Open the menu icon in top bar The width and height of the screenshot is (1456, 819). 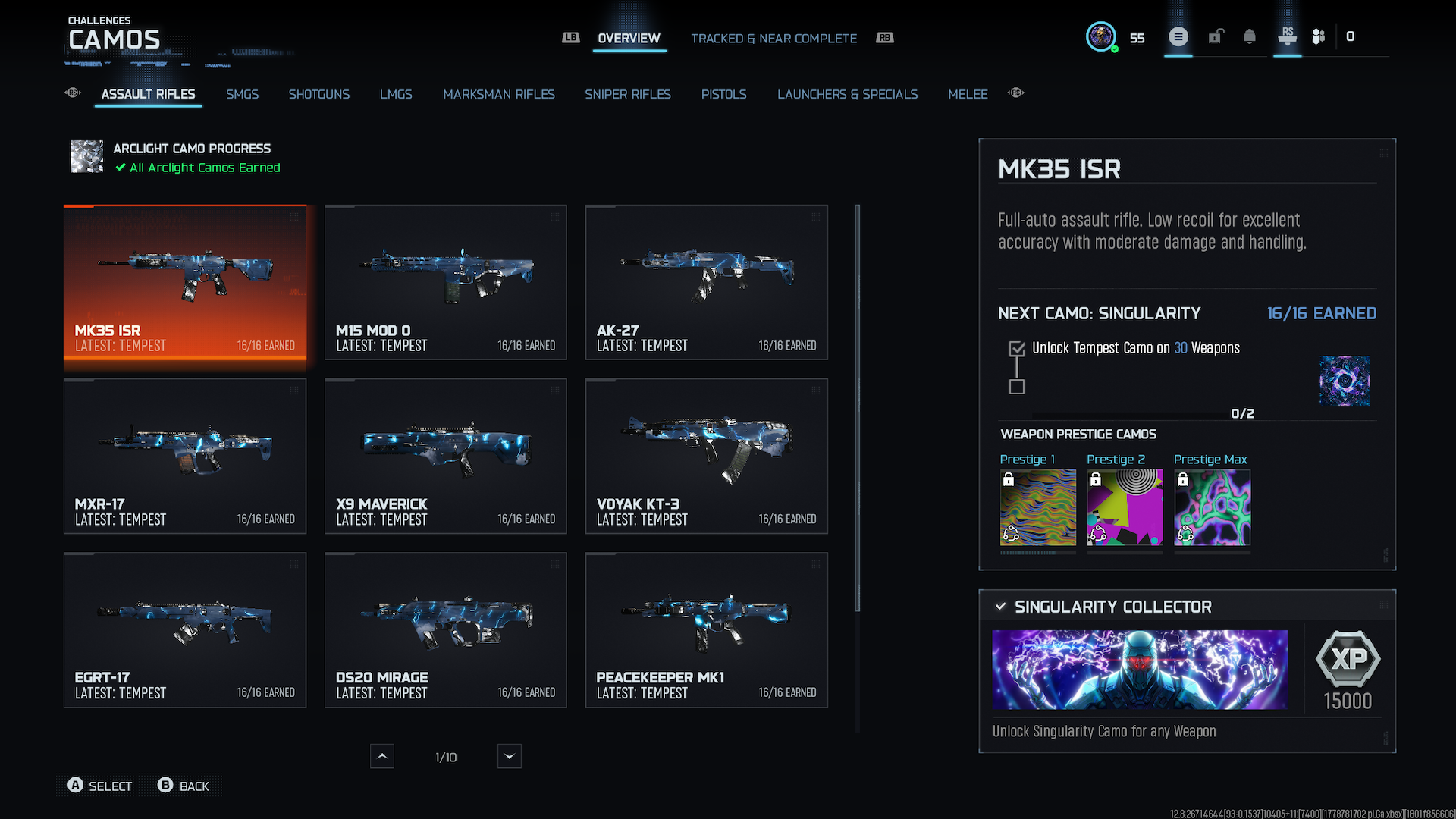coord(1178,36)
